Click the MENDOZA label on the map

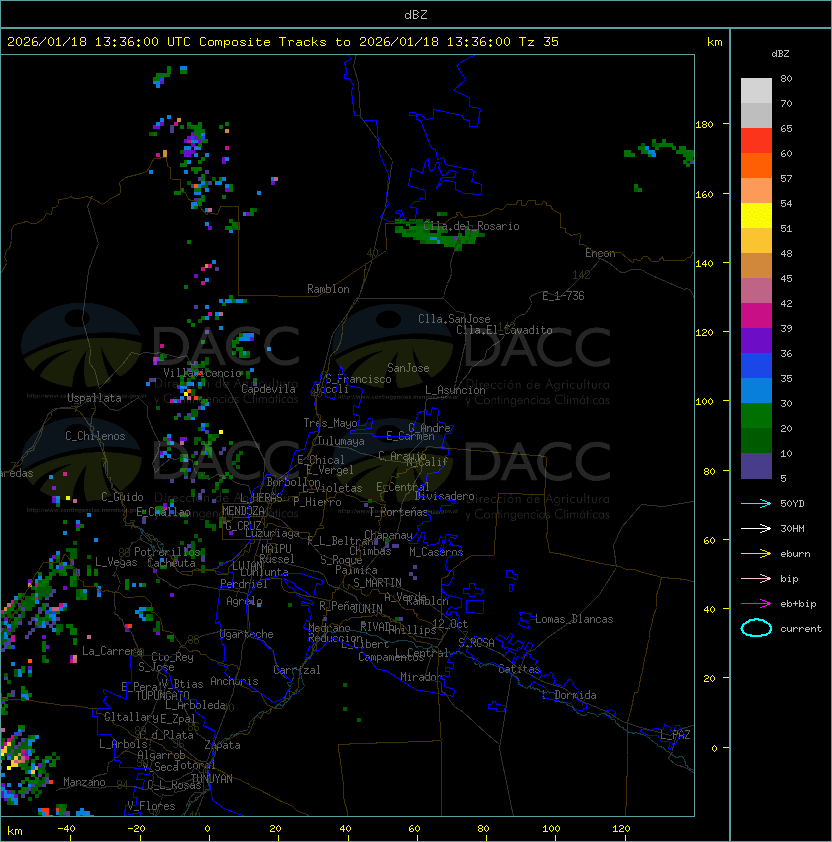[x=243, y=510]
